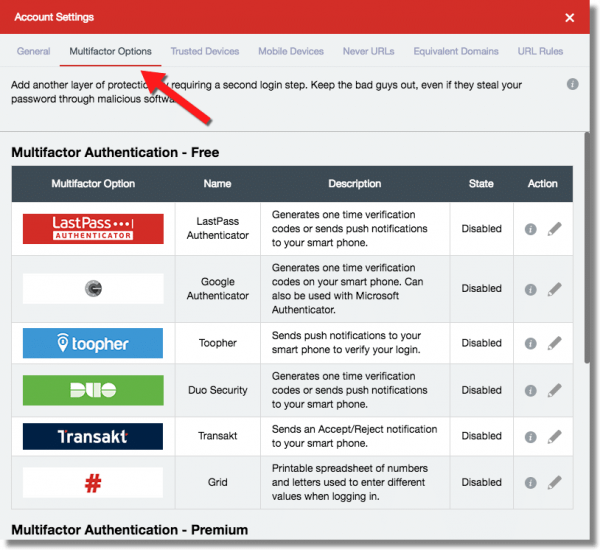Edit Duo Security using pencil icon
The height and width of the screenshot is (550, 600).
point(554,390)
